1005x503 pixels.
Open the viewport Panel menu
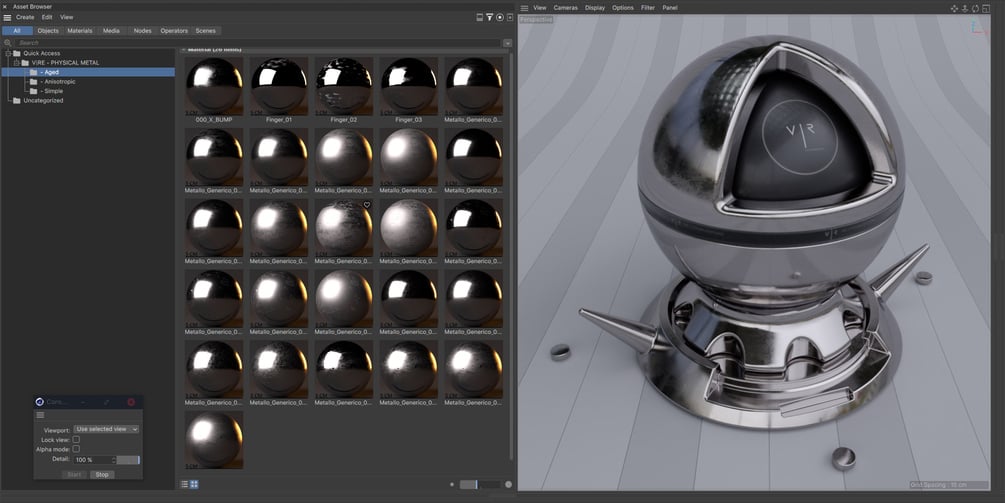coord(670,8)
